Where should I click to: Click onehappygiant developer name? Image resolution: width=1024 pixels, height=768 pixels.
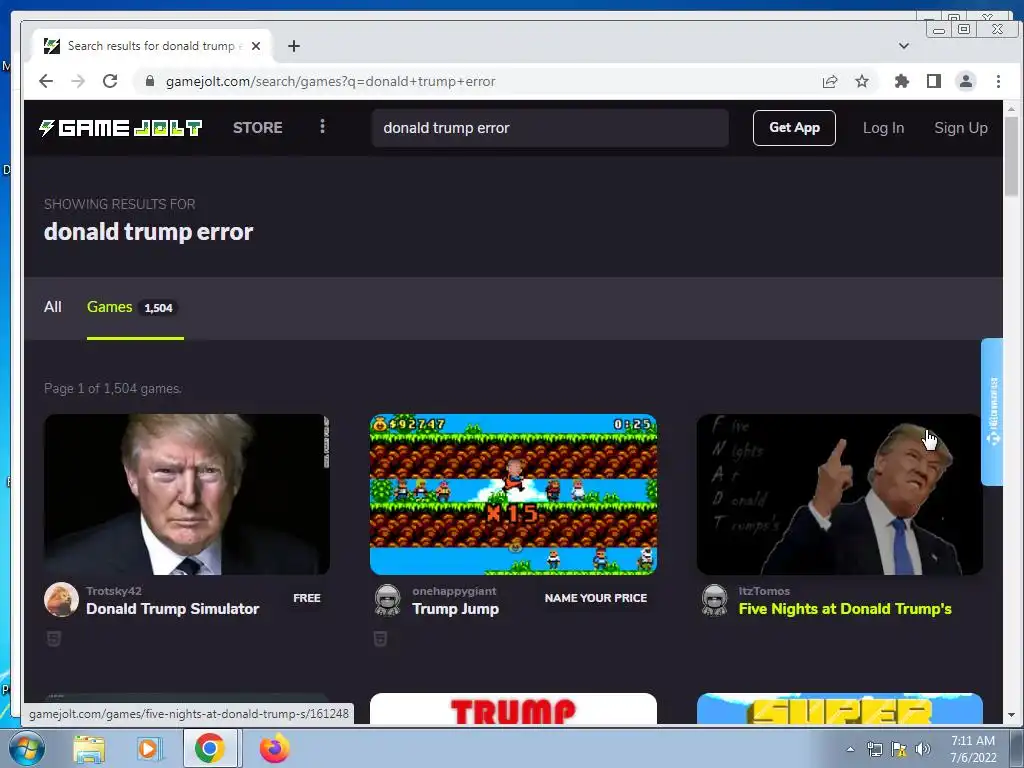point(454,591)
